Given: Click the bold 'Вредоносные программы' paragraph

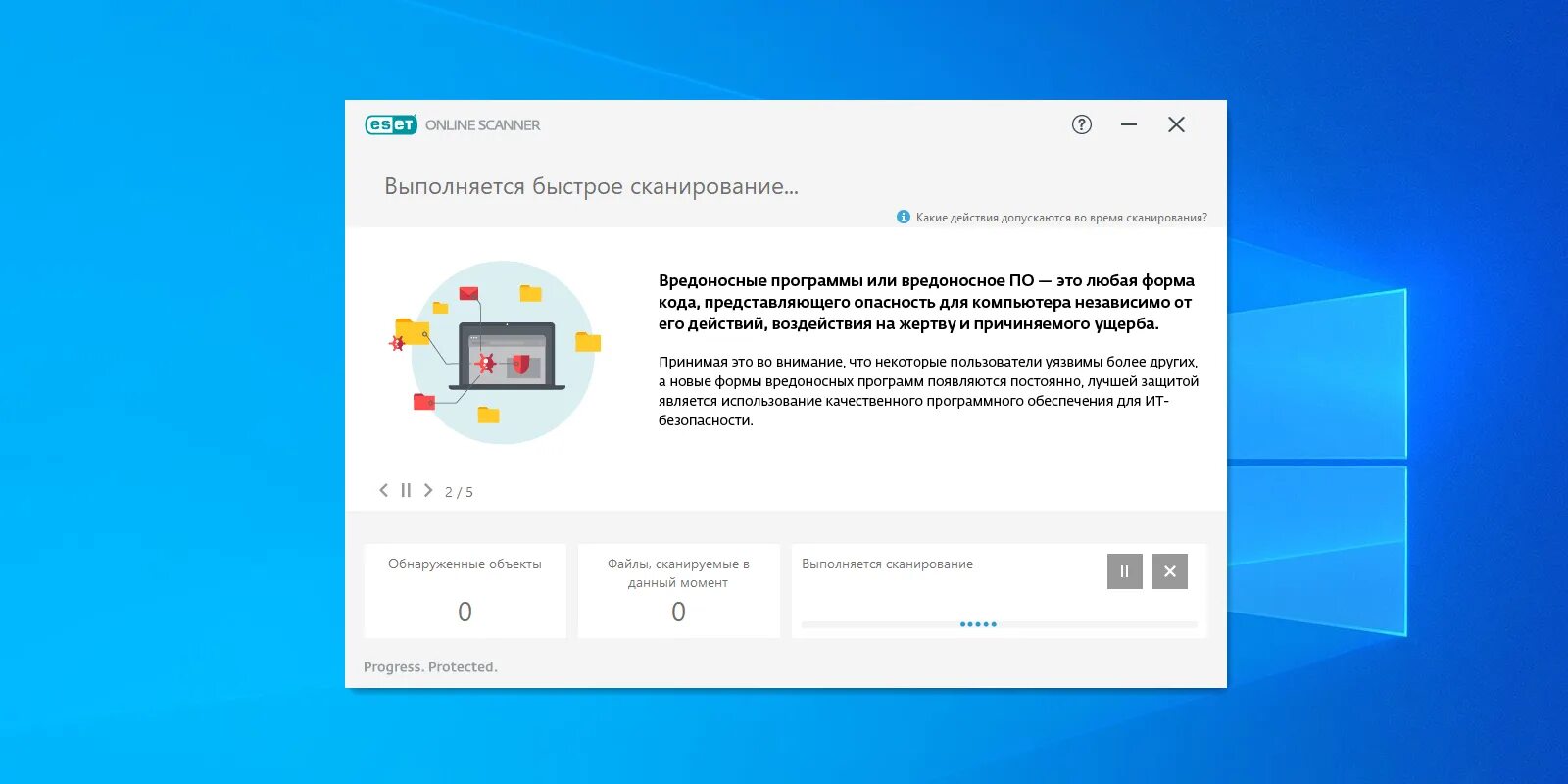Looking at the screenshot, I should click(x=927, y=302).
